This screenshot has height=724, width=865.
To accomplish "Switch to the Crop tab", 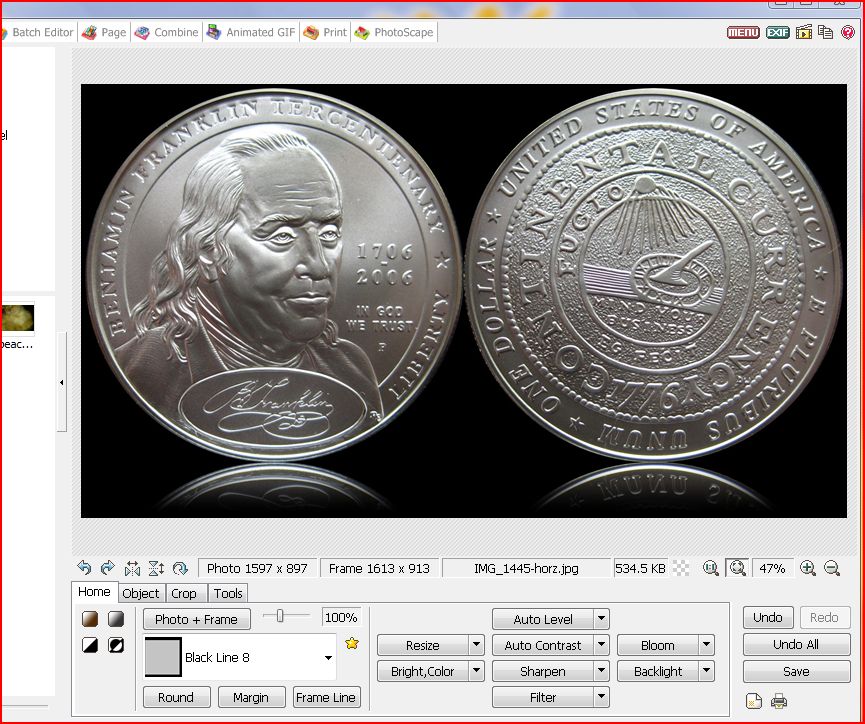I will (184, 593).
